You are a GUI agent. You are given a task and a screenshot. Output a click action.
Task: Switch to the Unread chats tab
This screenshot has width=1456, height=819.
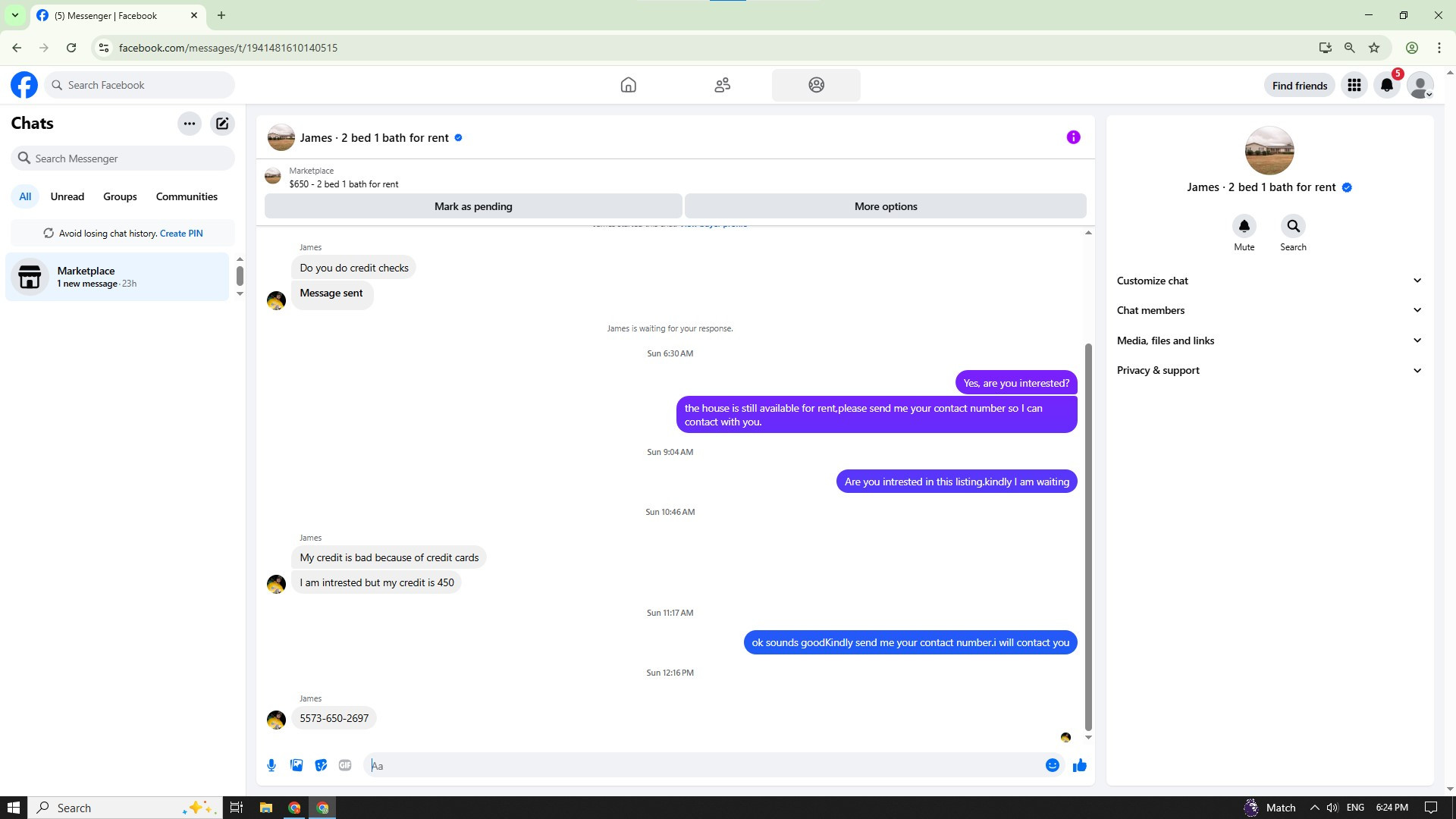[x=67, y=196]
